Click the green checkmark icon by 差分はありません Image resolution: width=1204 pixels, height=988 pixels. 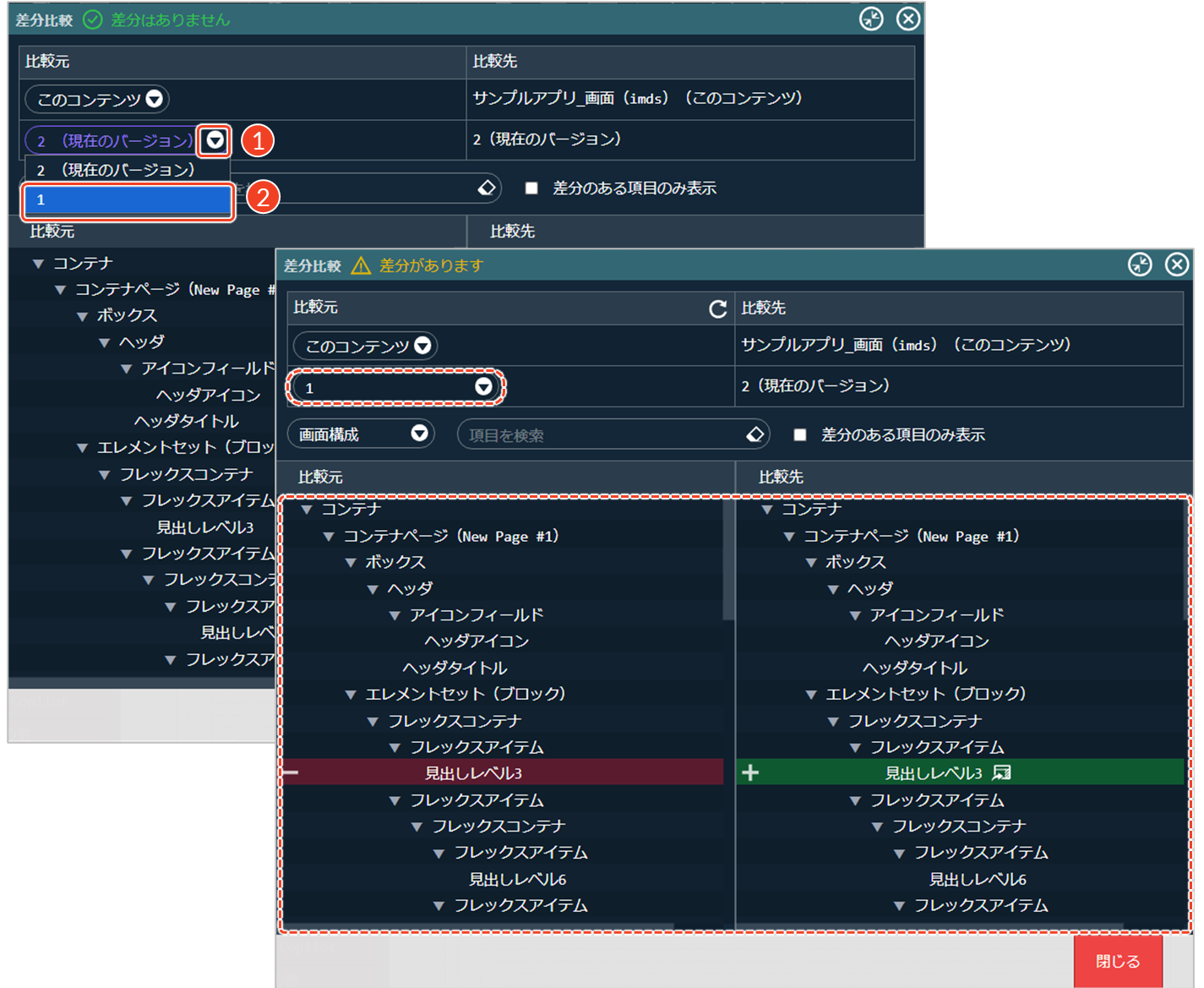click(x=92, y=19)
